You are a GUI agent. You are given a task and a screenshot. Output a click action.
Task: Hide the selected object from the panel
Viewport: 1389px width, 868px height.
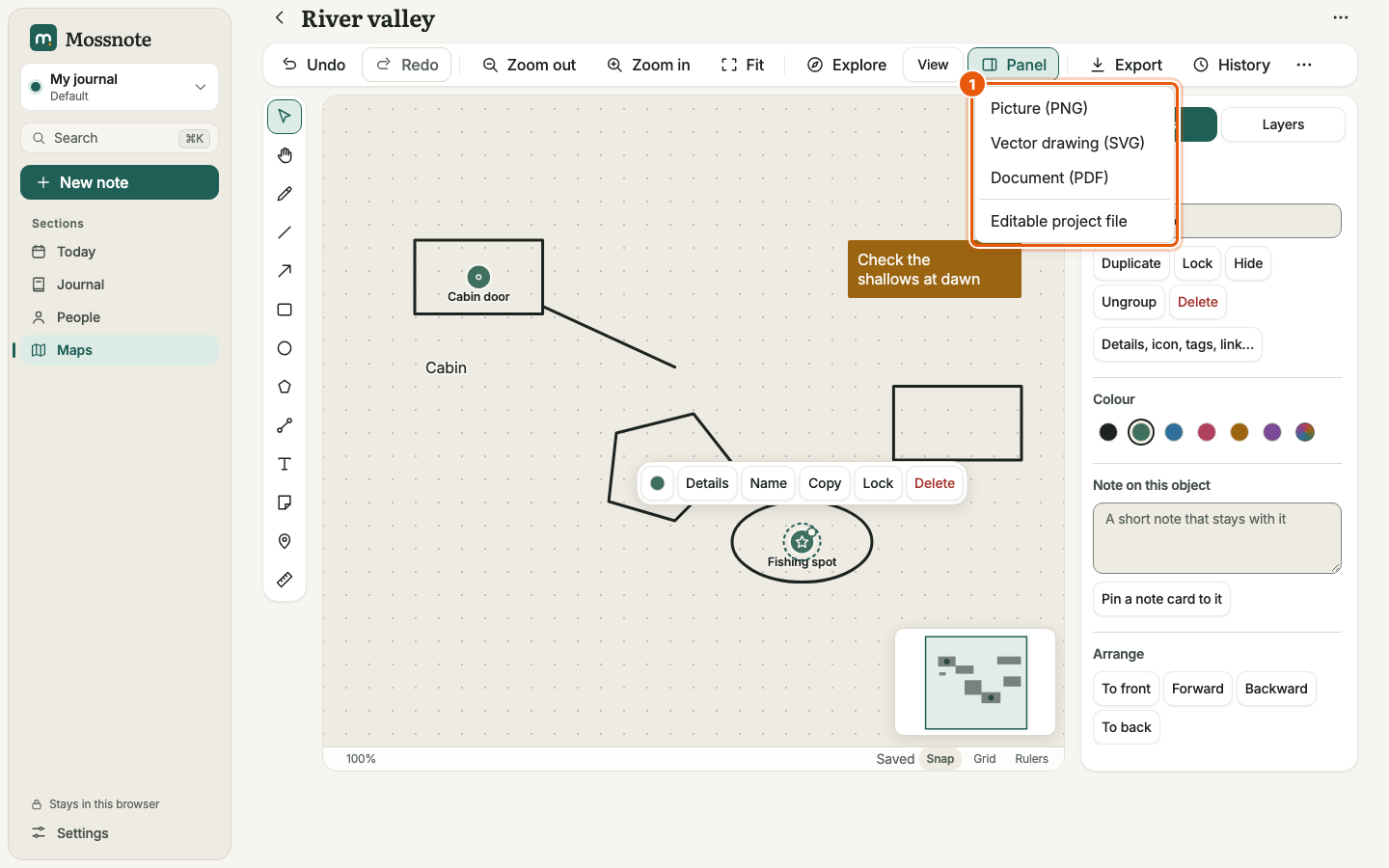tap(1248, 263)
